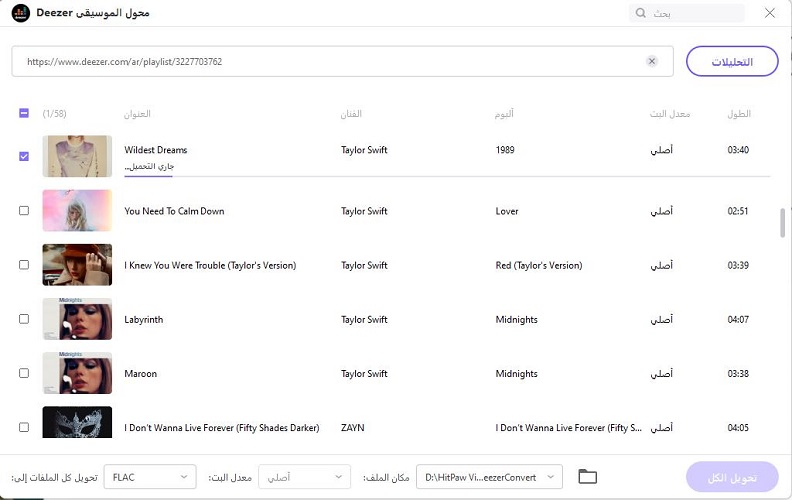Click the Lover album name
Viewport: 792px width, 500px height.
coord(507,211)
